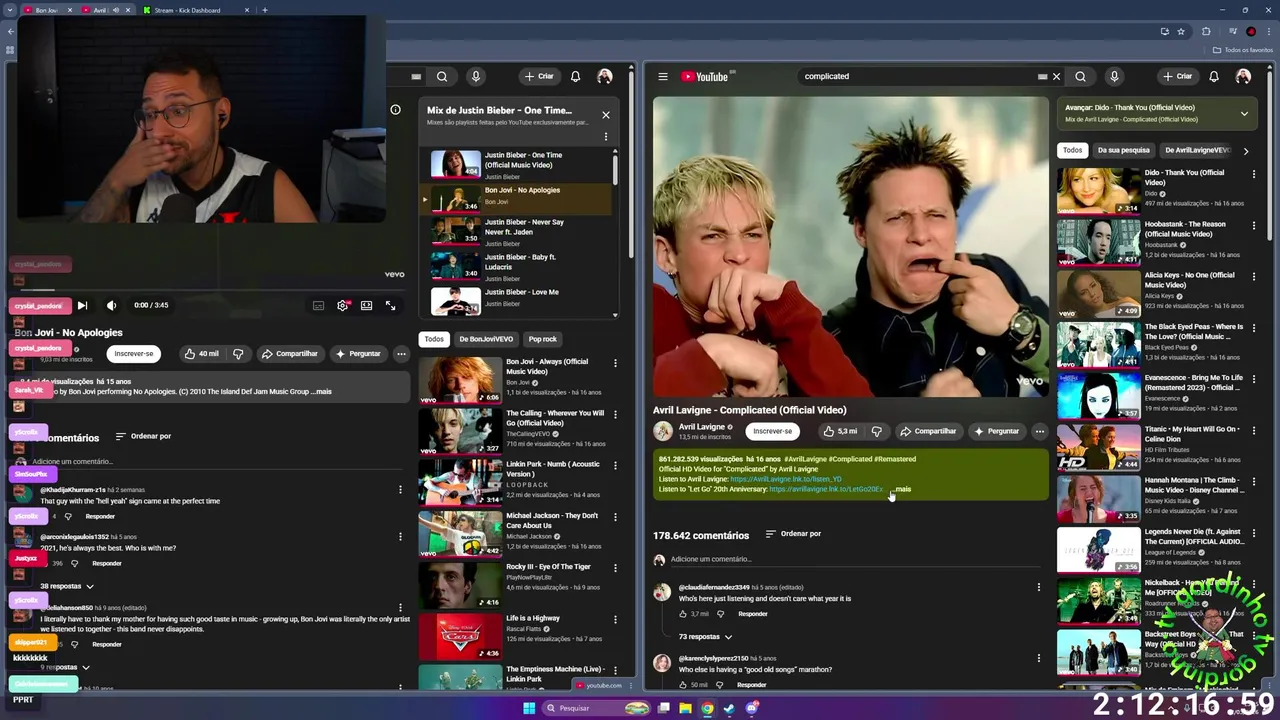Open the Chrome three-dot menu
Viewport: 1280px width, 720px height.
pyautogui.click(x=1271, y=32)
